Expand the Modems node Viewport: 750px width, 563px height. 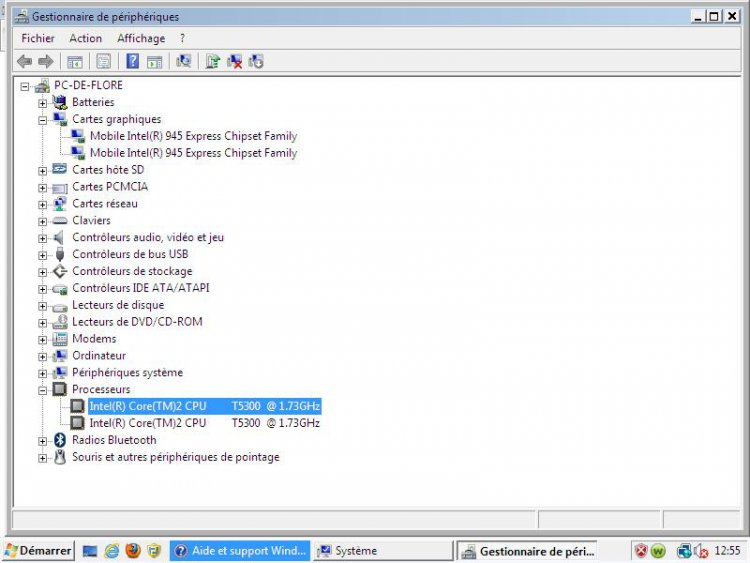point(43,340)
